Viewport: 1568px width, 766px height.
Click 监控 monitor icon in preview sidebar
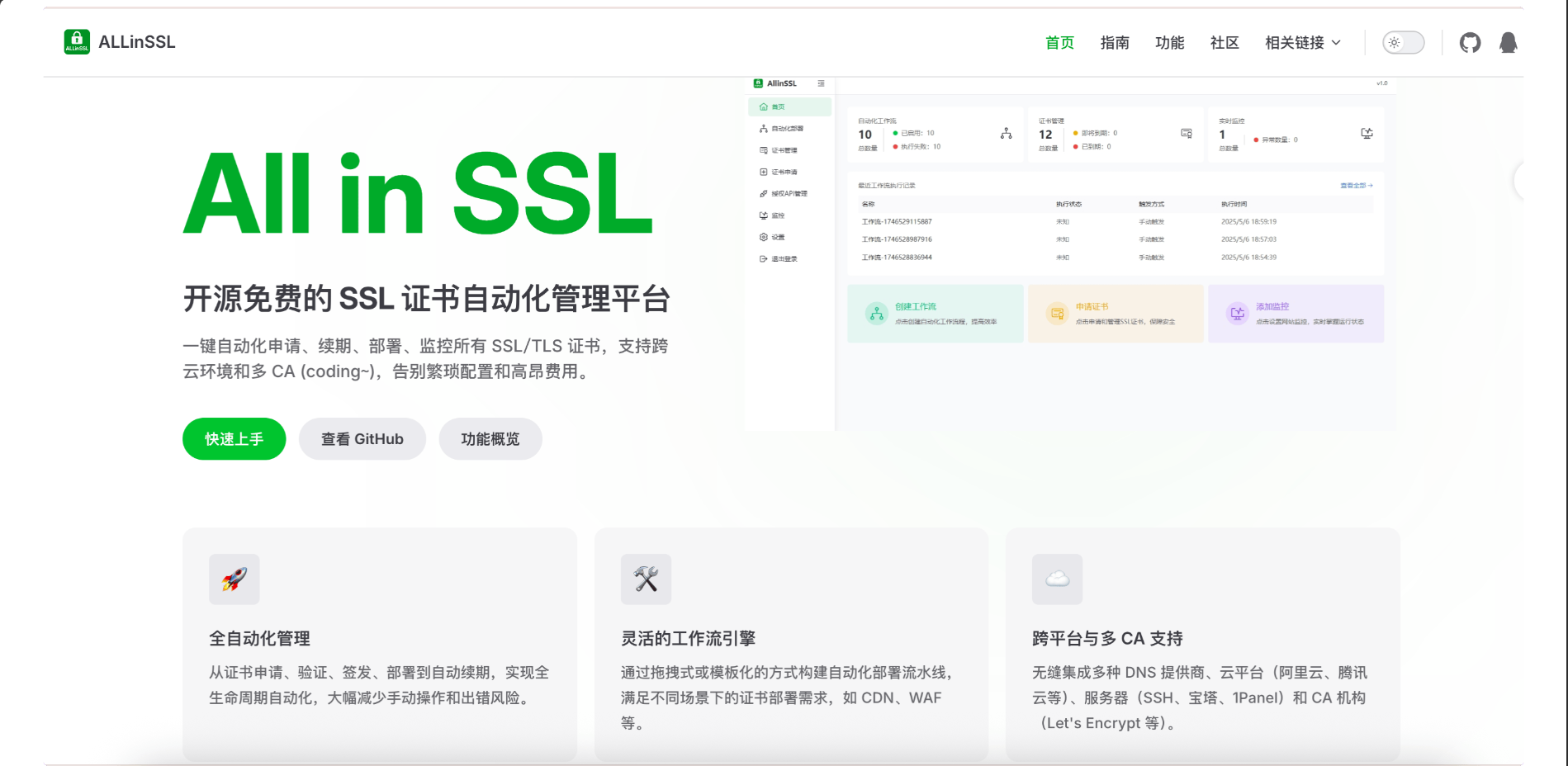[764, 215]
